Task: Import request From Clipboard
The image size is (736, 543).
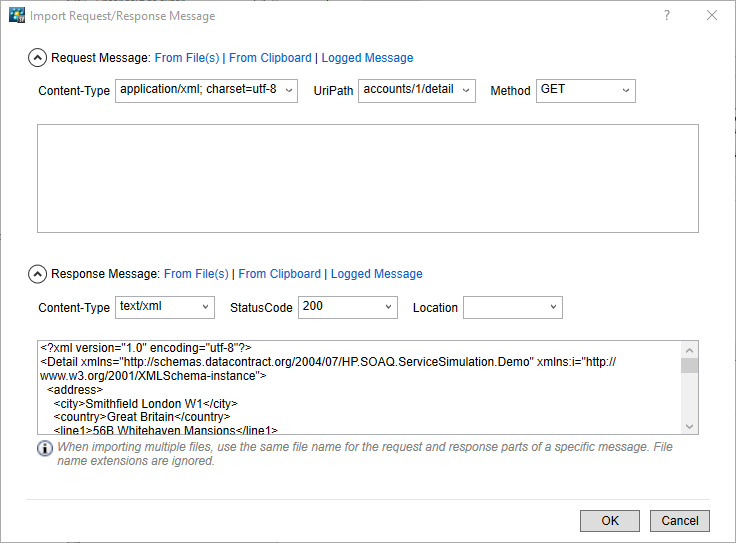Action: pos(270,58)
